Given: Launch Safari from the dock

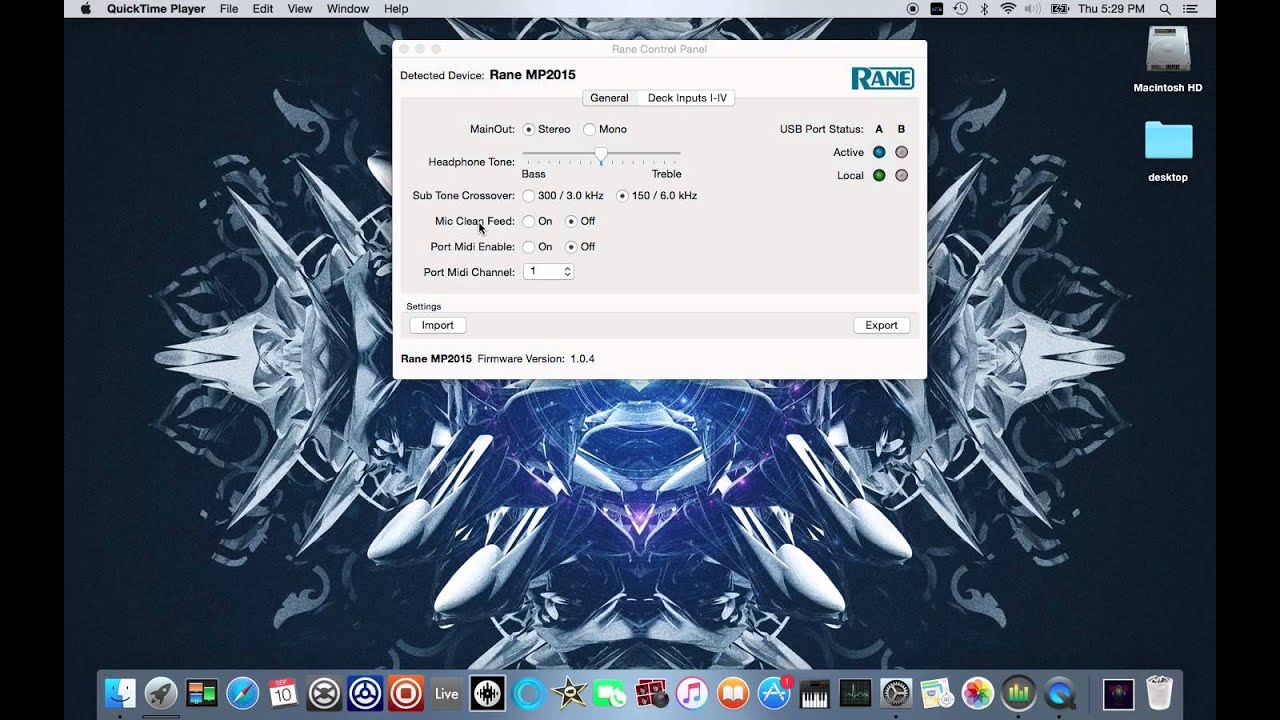Looking at the screenshot, I should click(242, 693).
